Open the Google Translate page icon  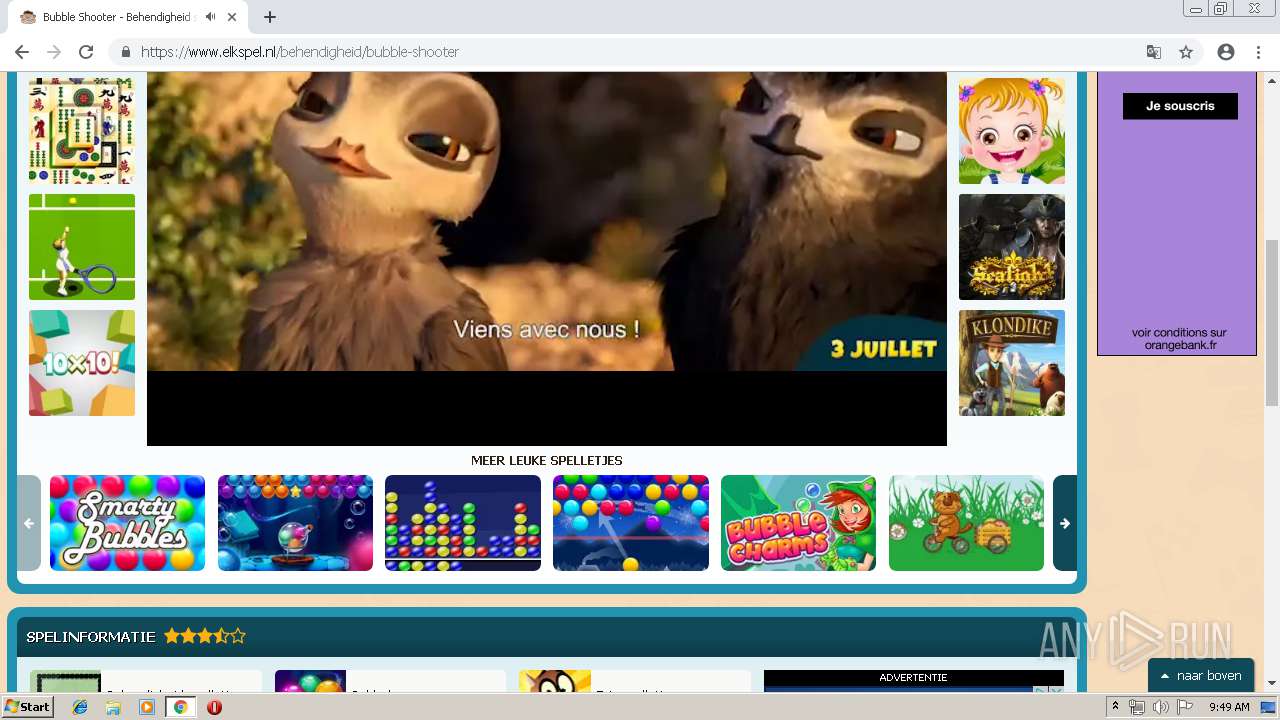point(1154,52)
